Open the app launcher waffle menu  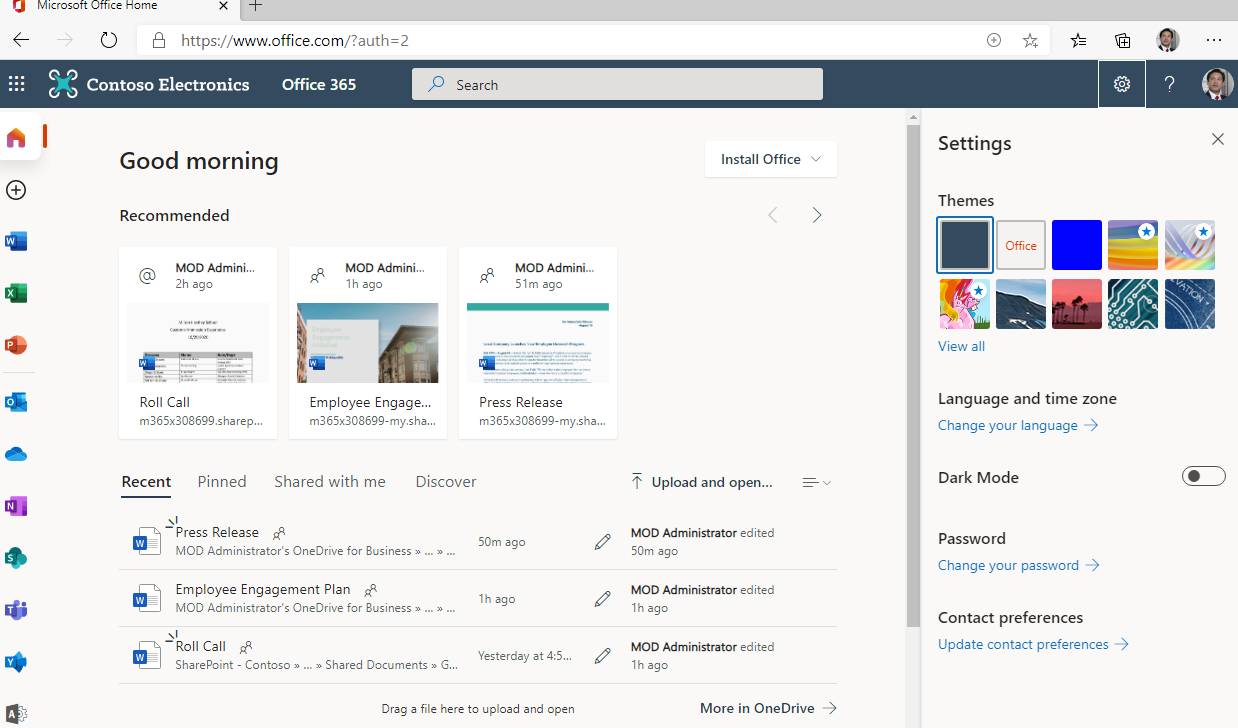pos(17,85)
